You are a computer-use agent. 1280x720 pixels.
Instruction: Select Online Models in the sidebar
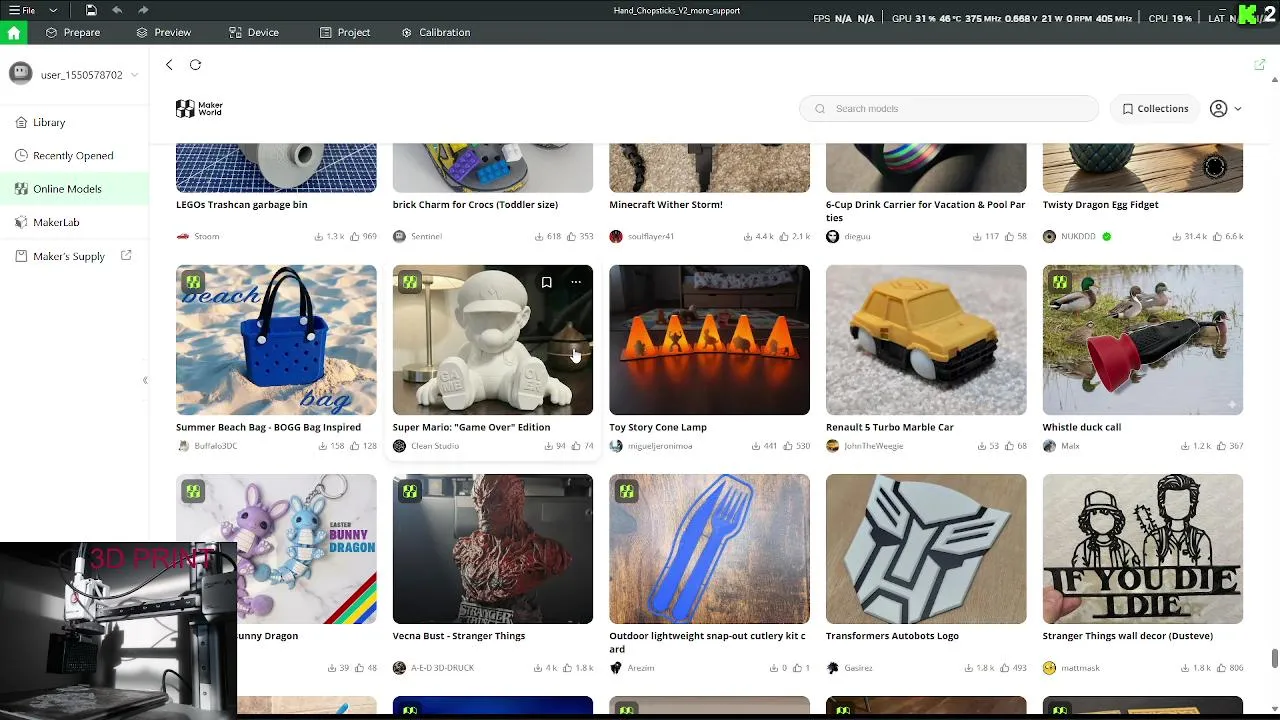pos(74,189)
